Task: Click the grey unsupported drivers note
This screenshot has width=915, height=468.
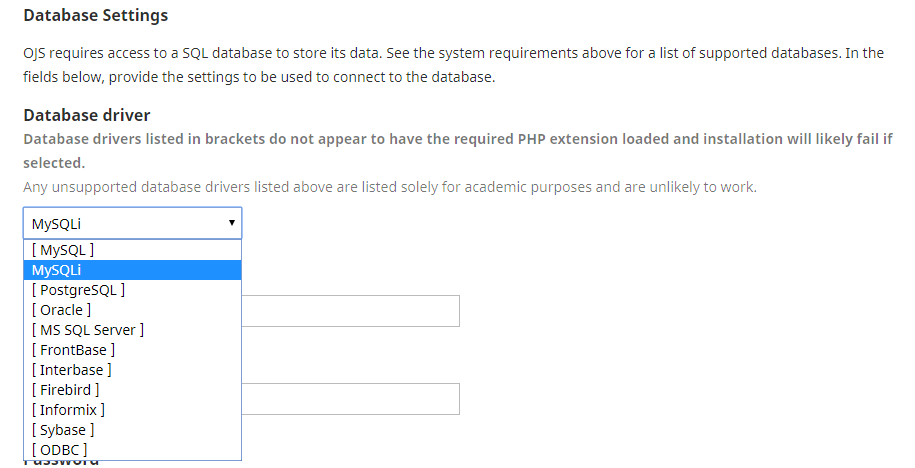Action: [390, 187]
